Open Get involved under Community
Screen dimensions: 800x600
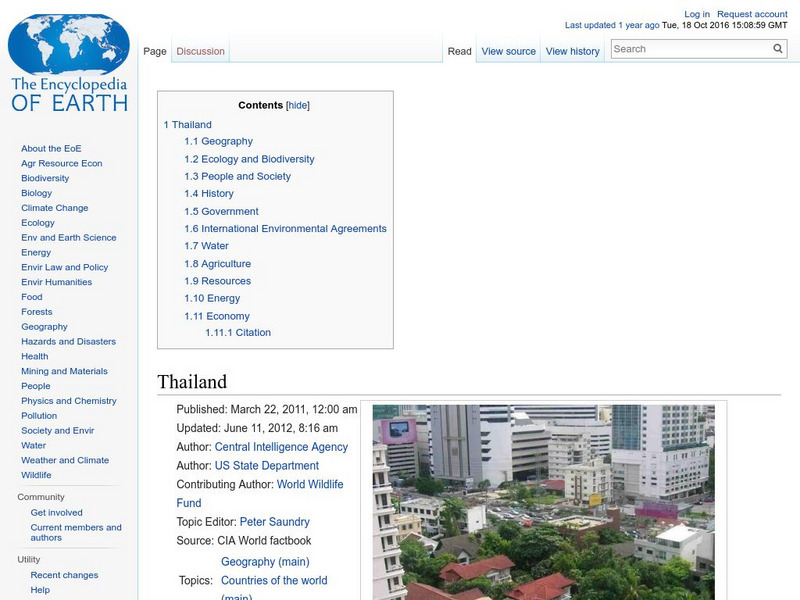click(x=57, y=511)
